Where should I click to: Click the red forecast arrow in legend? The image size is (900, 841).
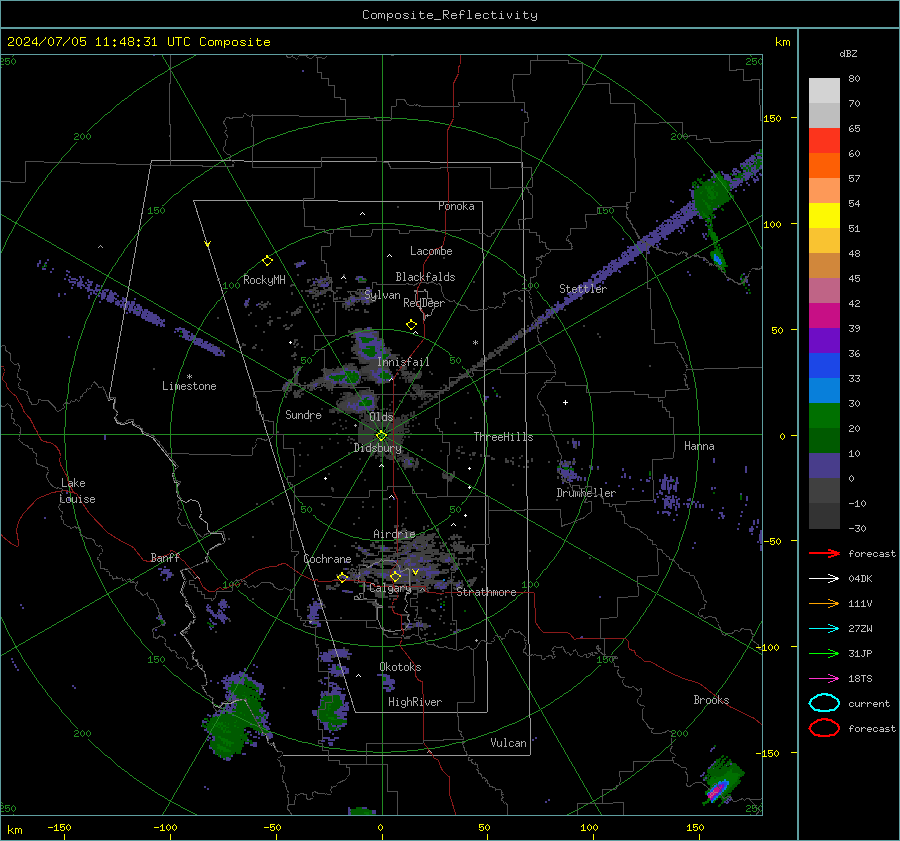[824, 553]
